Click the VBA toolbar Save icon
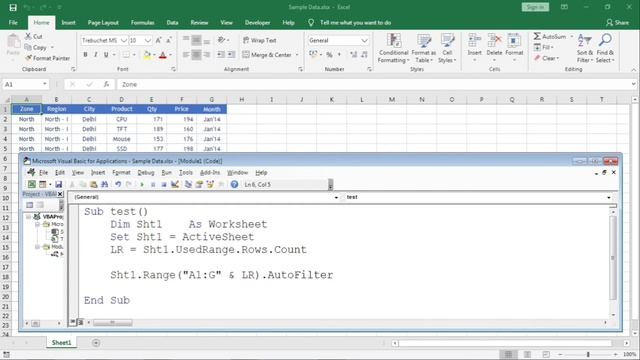 [58, 184]
